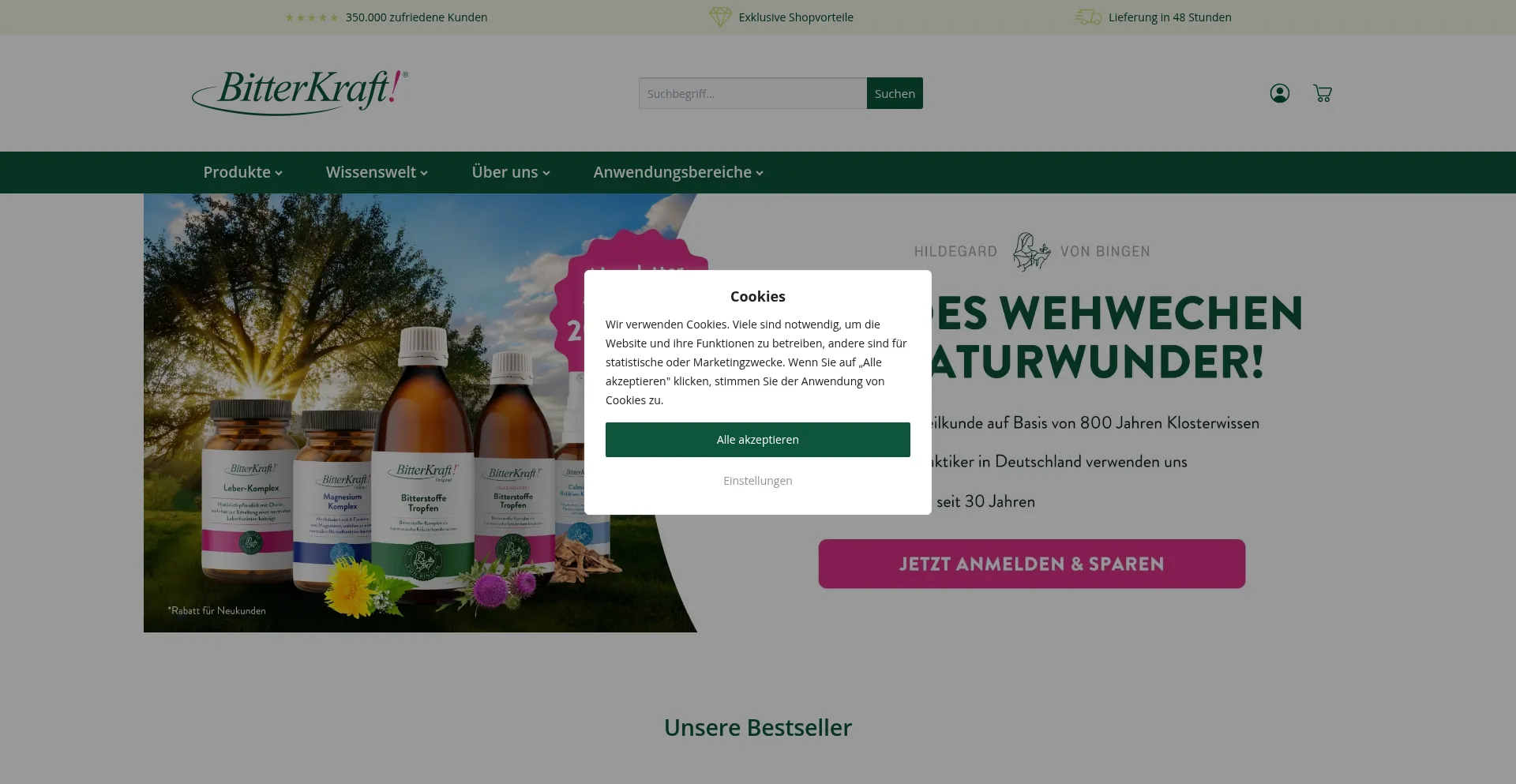Click the delivery truck icon

[1088, 17]
